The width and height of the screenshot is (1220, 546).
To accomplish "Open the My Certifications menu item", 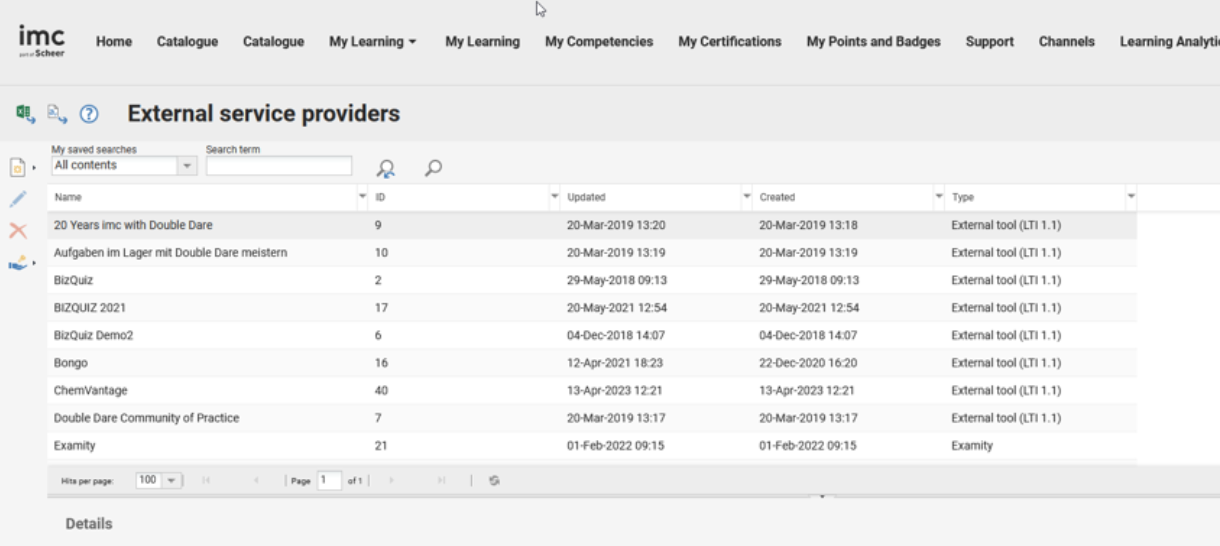I will (x=729, y=42).
